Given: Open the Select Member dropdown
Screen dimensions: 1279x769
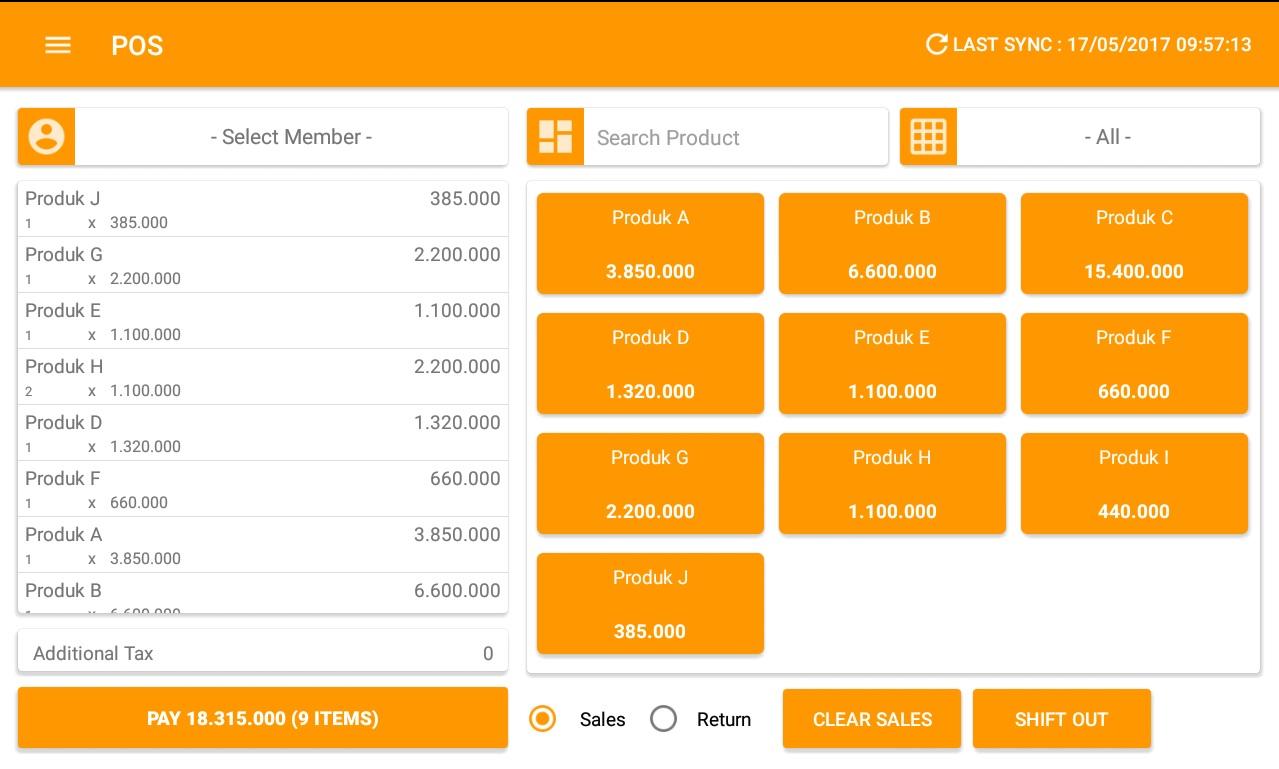Looking at the screenshot, I should point(291,137).
